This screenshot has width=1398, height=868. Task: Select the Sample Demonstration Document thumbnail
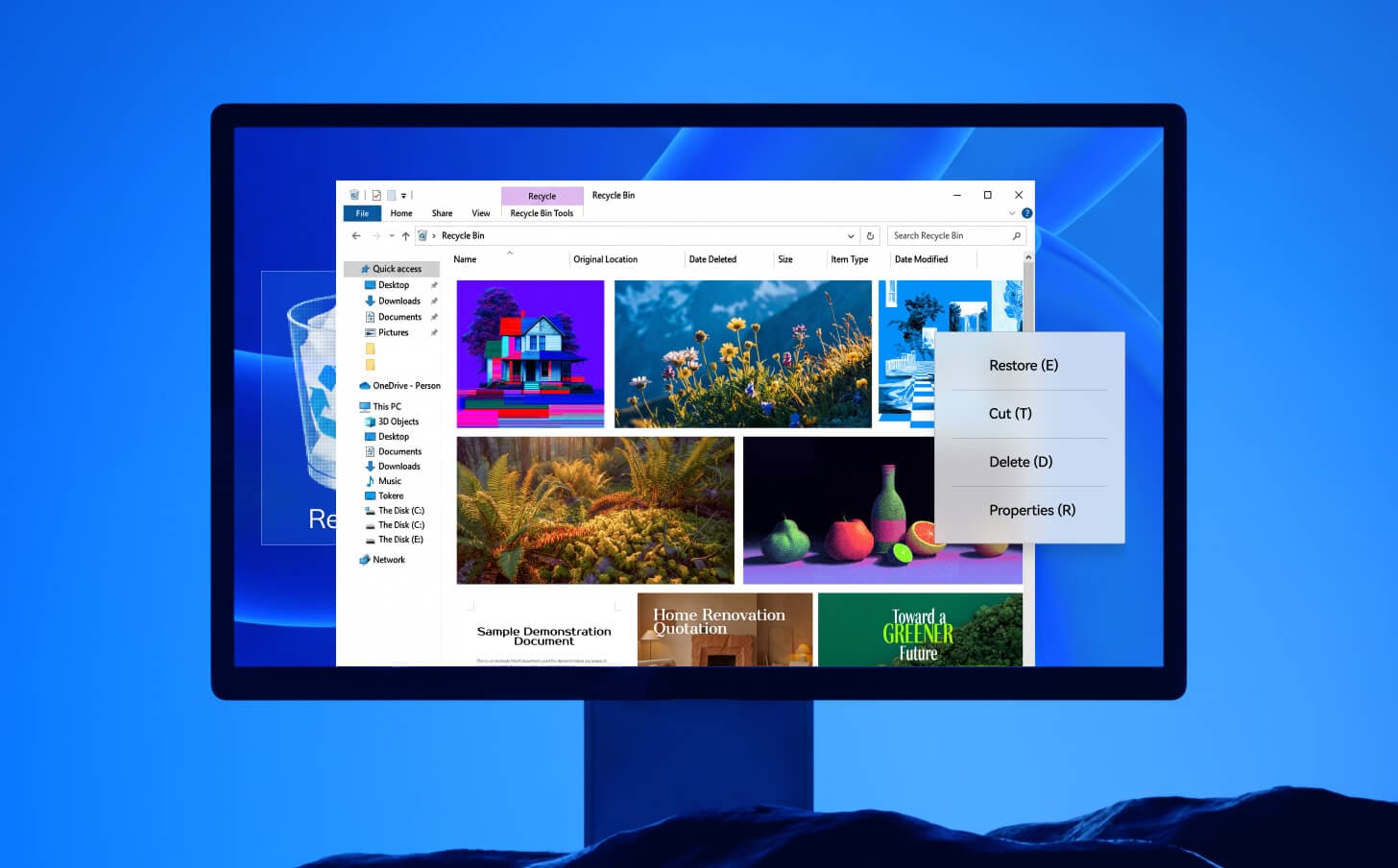[542, 631]
